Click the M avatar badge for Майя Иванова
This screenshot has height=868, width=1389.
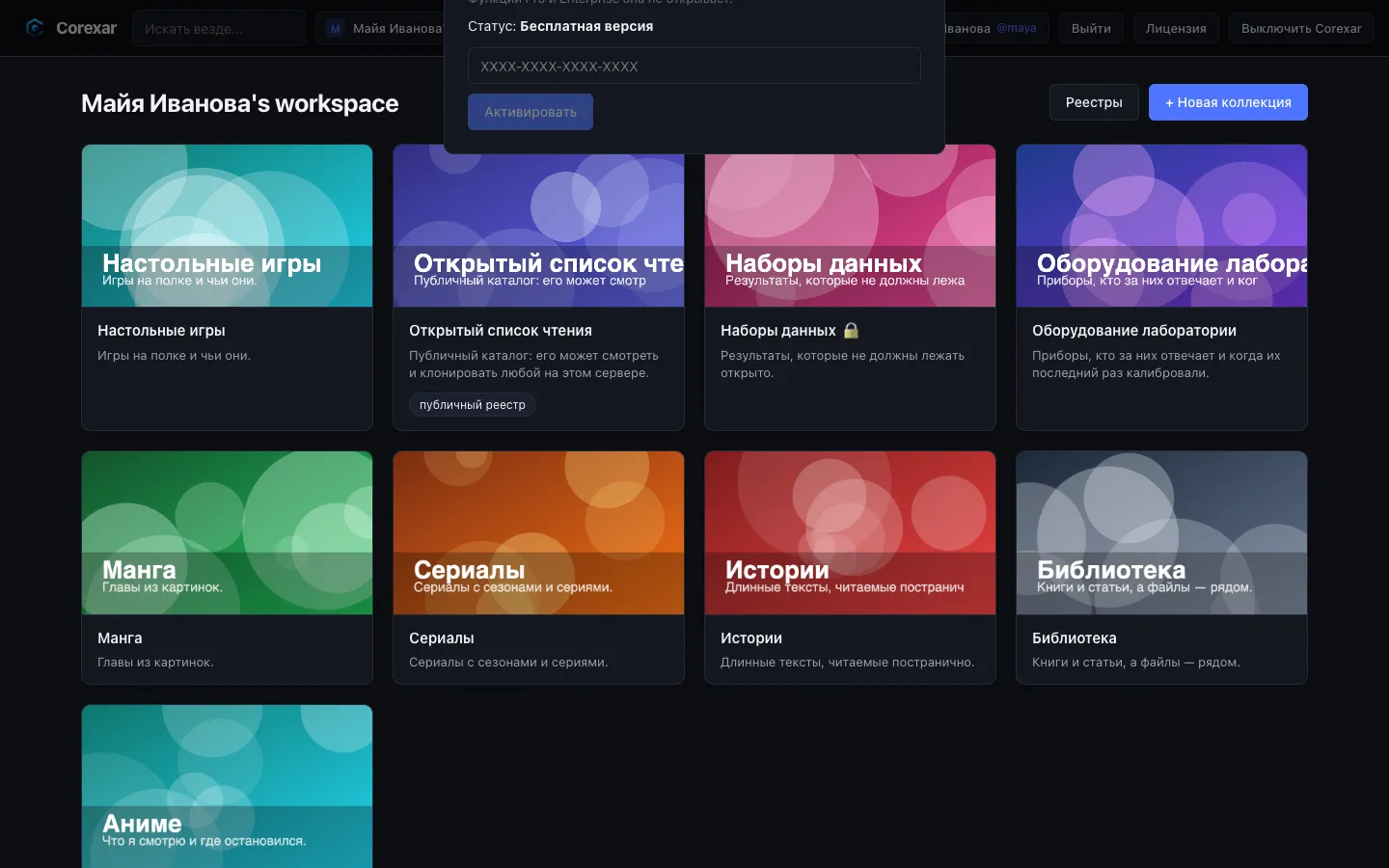(335, 29)
